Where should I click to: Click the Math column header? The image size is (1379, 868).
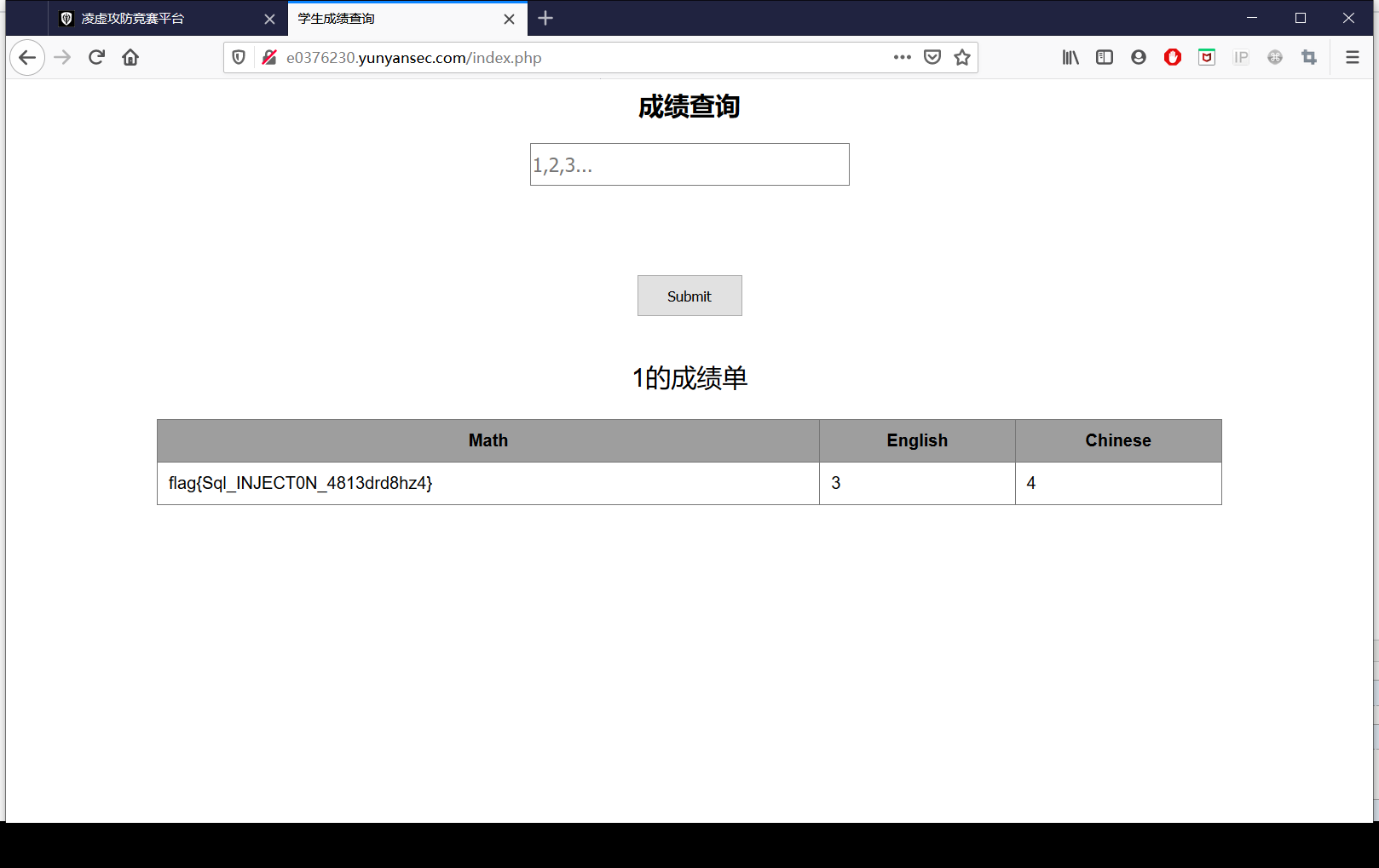click(488, 440)
